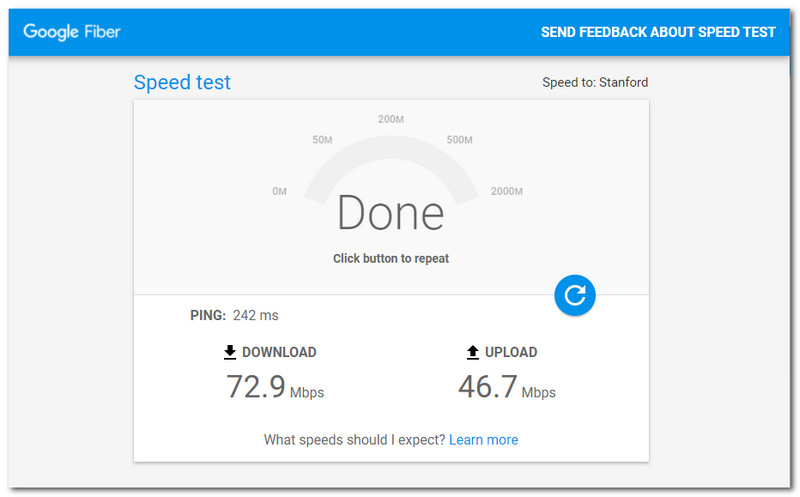Click the upload arrow icon
The height and width of the screenshot is (497, 800).
[x=473, y=352]
